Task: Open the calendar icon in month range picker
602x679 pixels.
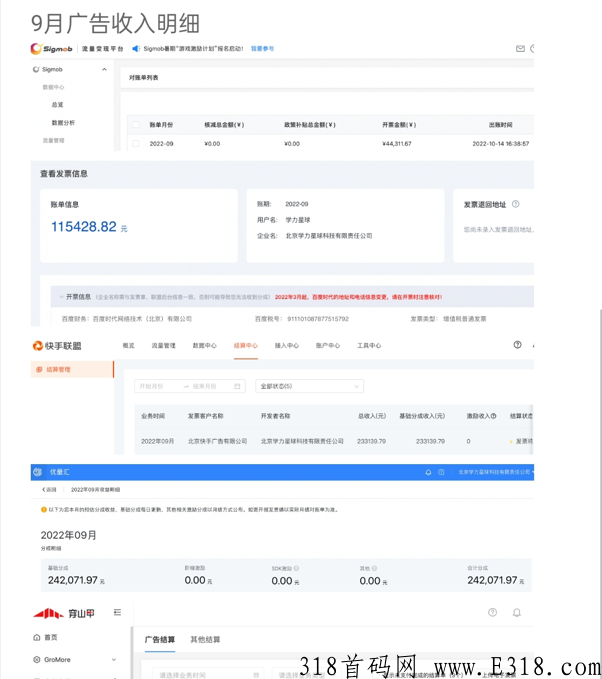Action: coord(237,386)
